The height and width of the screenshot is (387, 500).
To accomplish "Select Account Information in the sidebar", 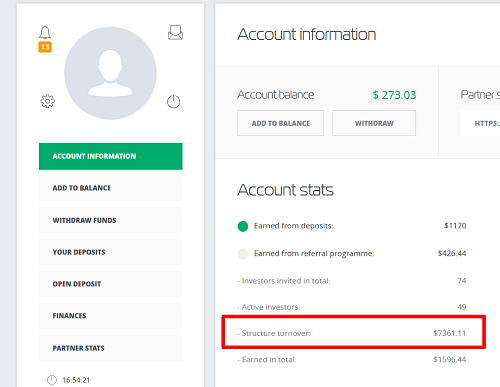I will point(111,156).
